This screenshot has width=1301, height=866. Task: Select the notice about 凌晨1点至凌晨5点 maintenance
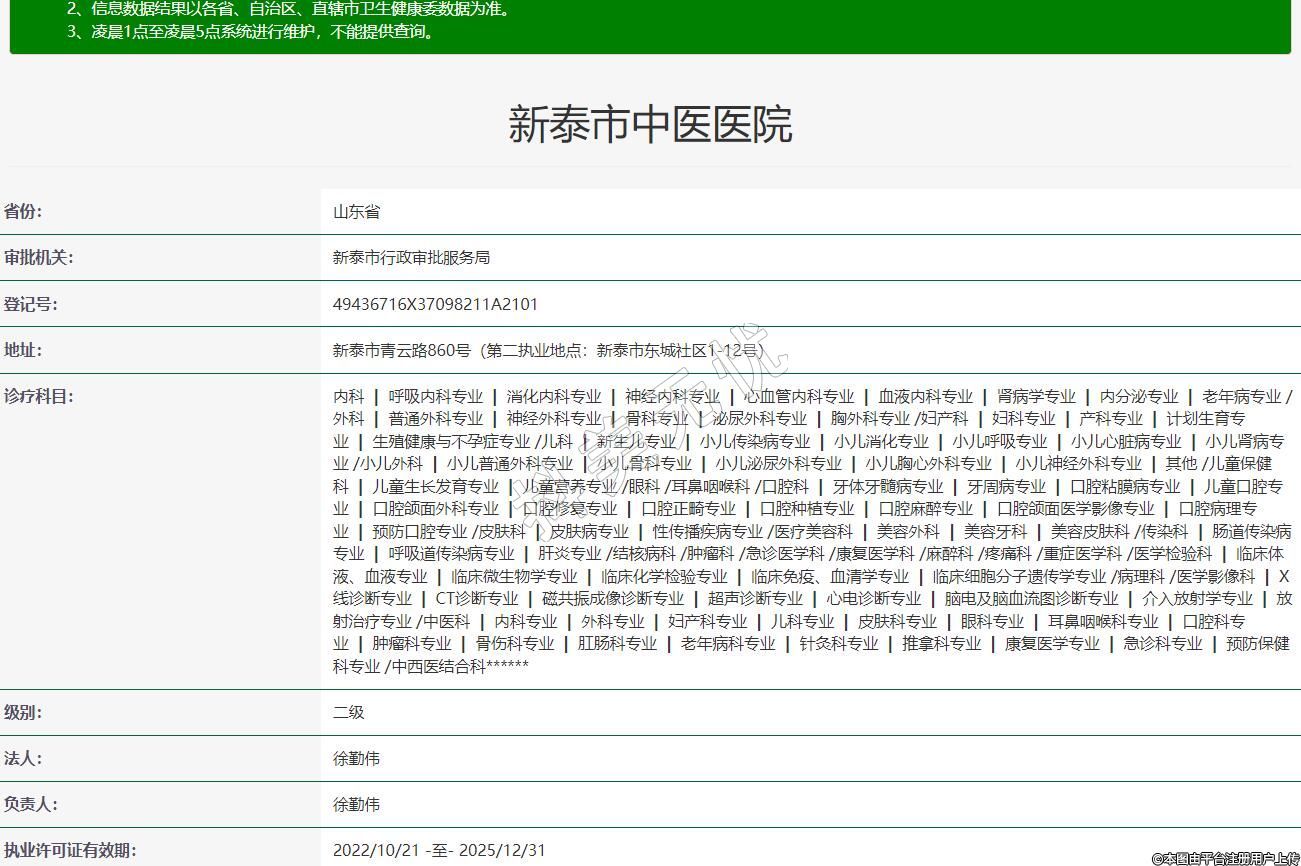251,31
